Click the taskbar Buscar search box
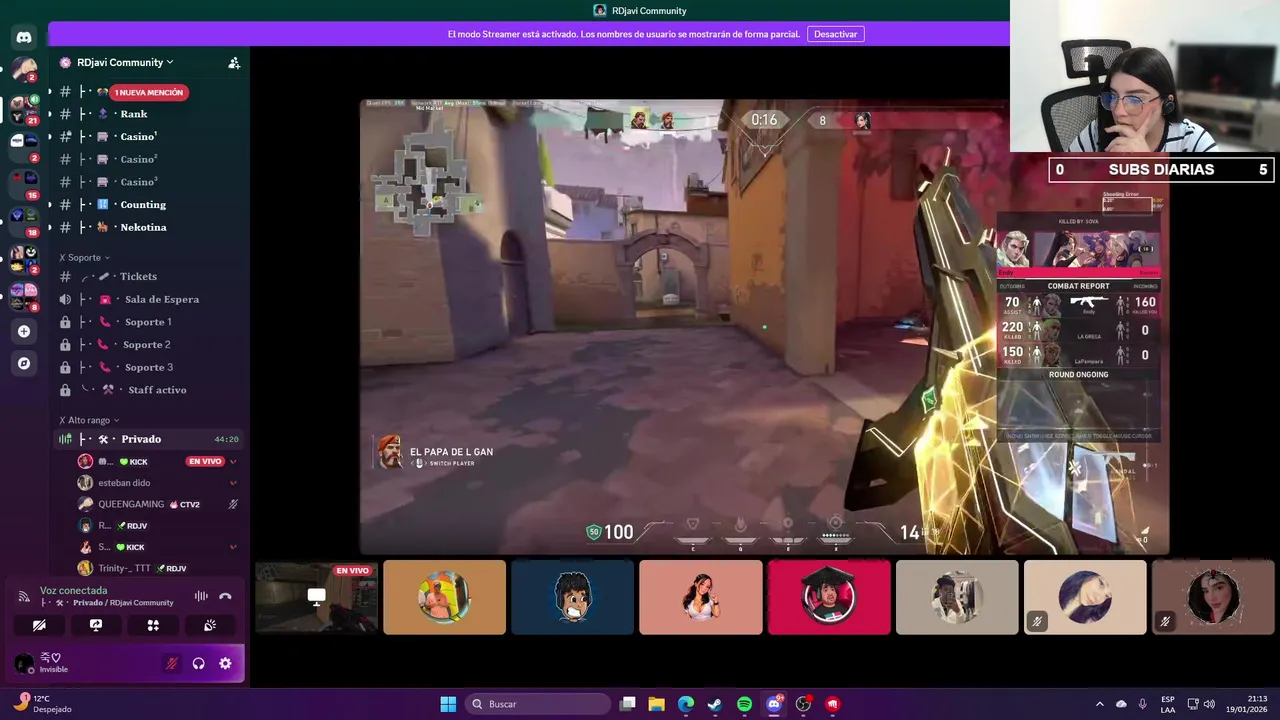This screenshot has height=720, width=1280. click(538, 704)
